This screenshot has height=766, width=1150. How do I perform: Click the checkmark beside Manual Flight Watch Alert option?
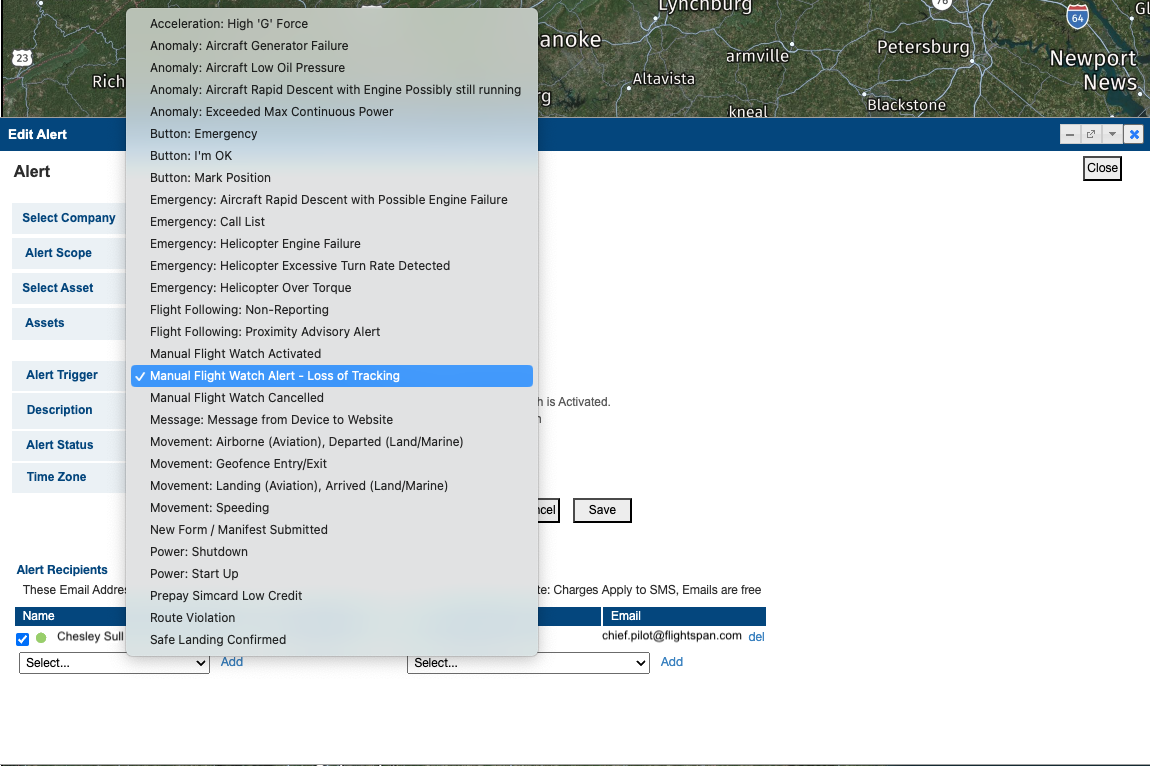click(139, 375)
